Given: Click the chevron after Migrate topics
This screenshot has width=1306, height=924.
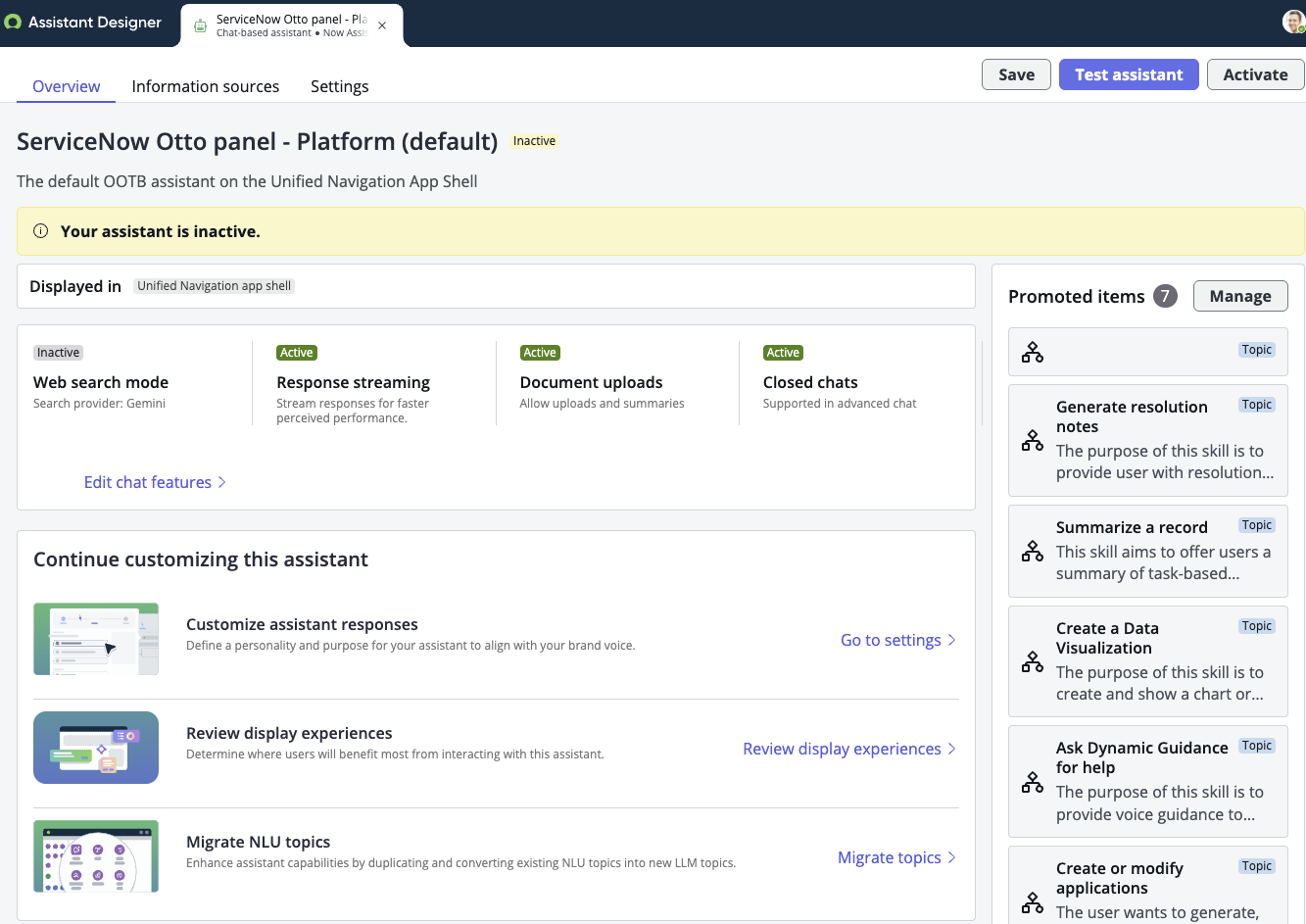Looking at the screenshot, I should click(951, 857).
